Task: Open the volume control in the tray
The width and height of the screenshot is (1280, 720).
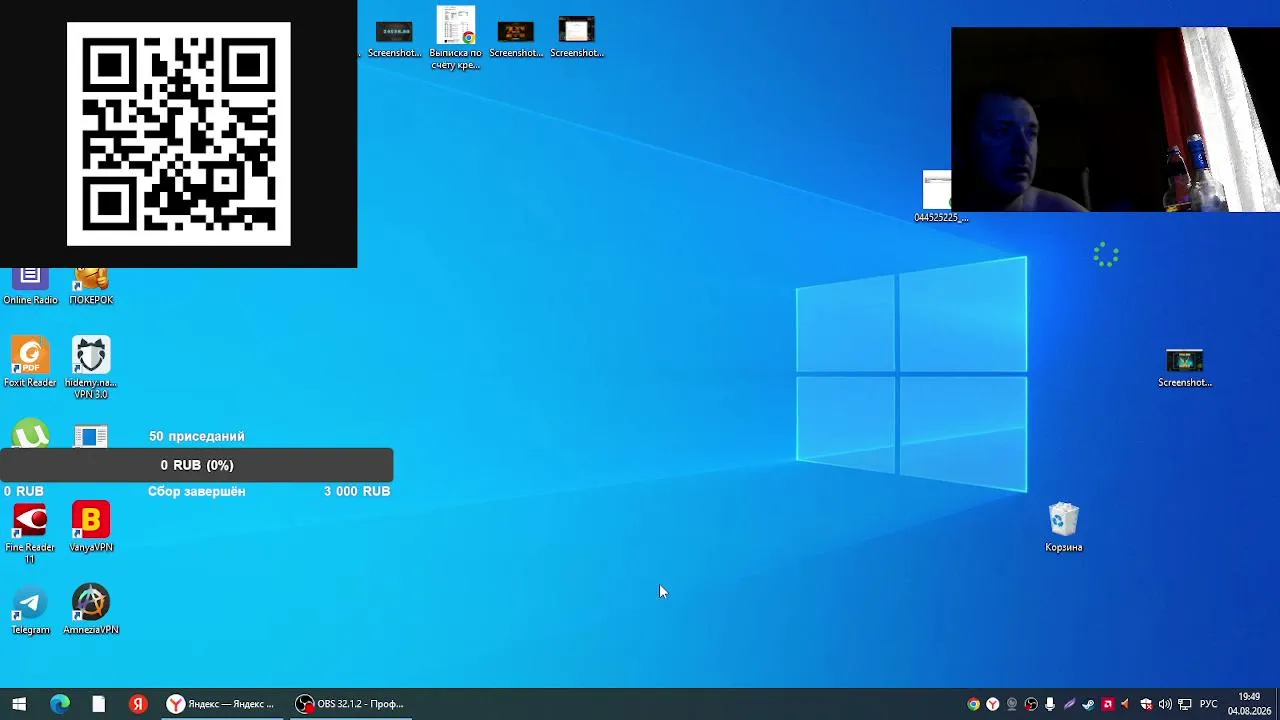Action: pyautogui.click(x=1165, y=704)
